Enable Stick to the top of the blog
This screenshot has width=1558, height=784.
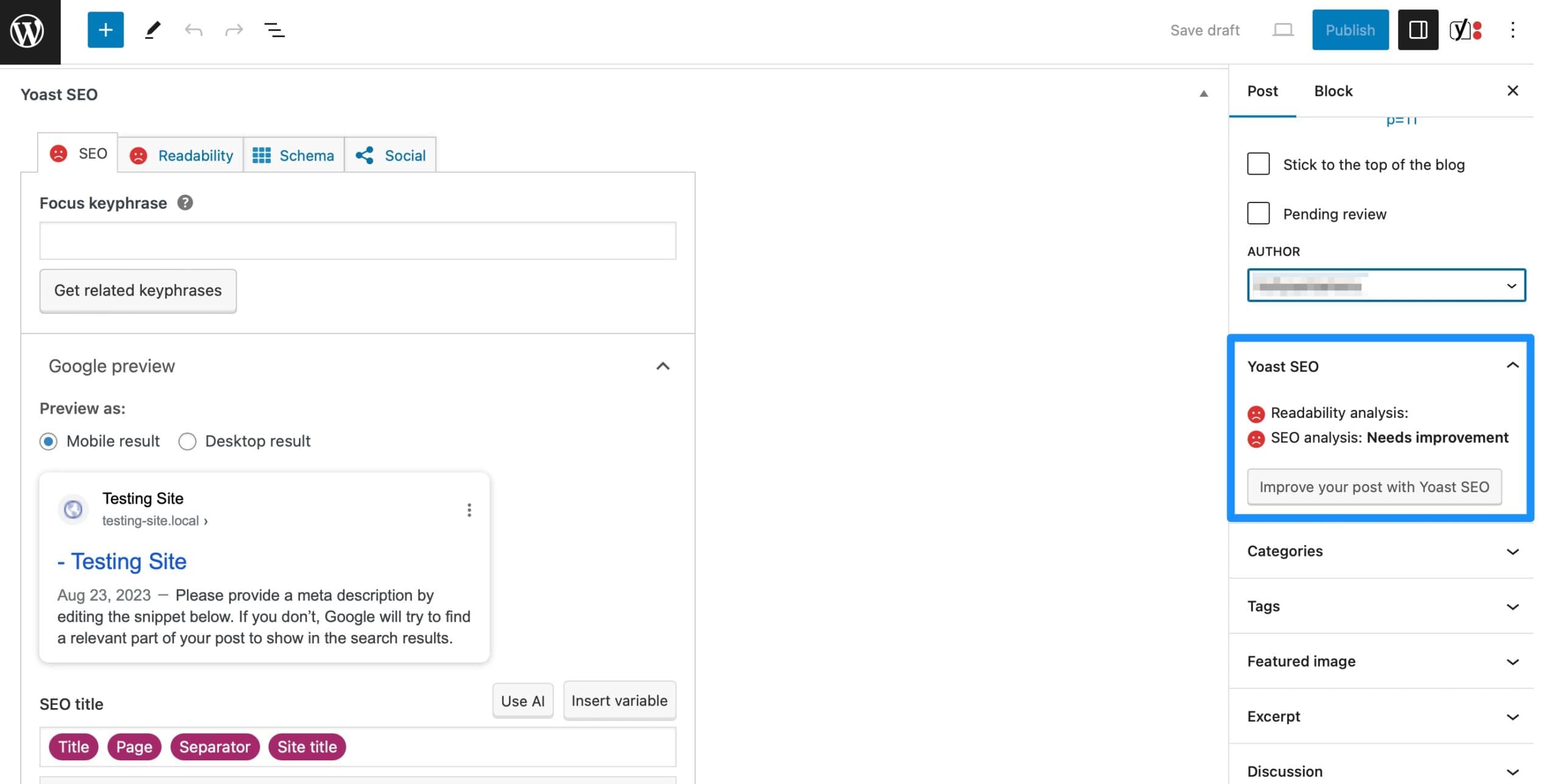[1258, 164]
